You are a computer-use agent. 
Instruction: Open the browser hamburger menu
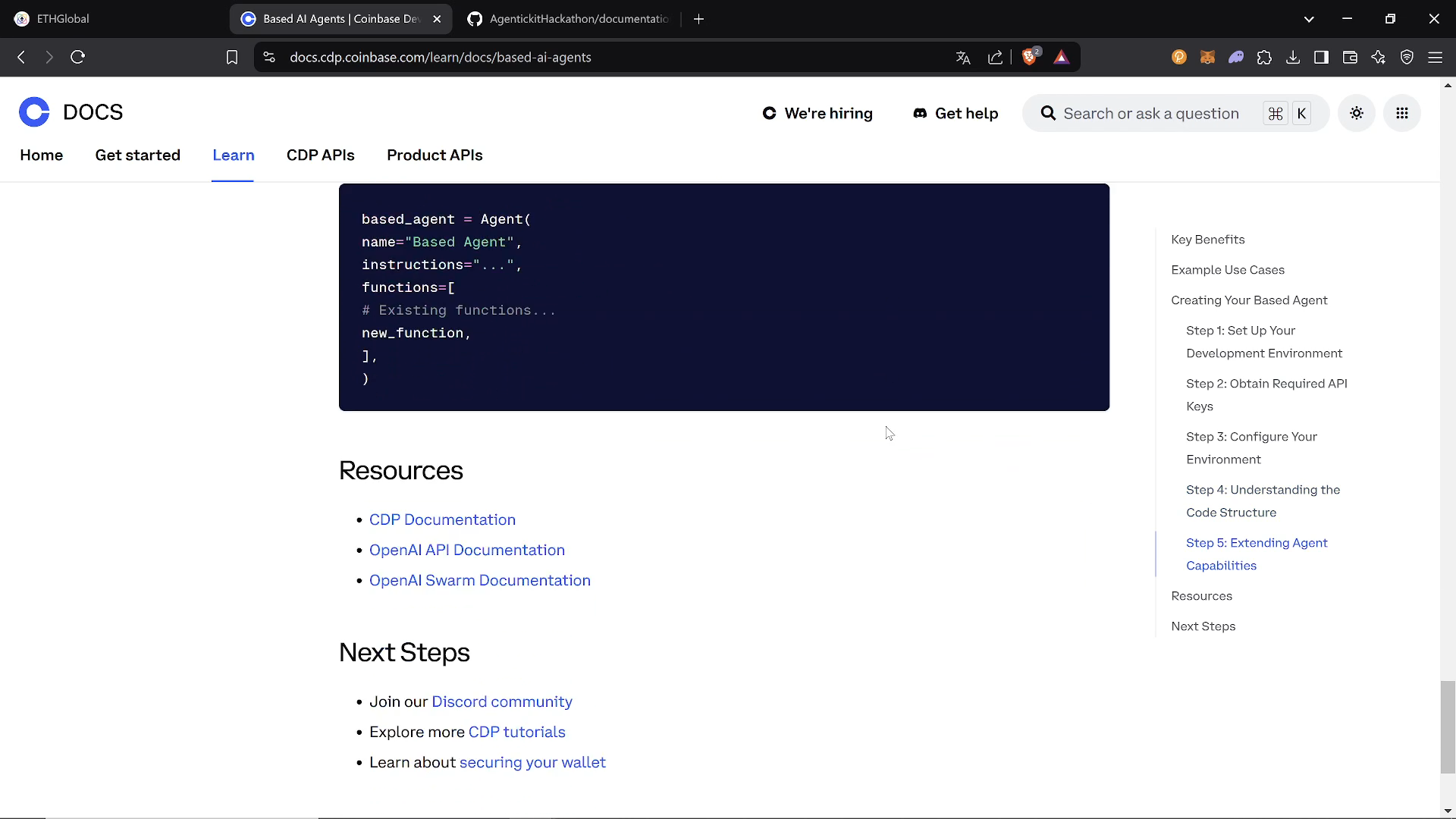tap(1435, 57)
